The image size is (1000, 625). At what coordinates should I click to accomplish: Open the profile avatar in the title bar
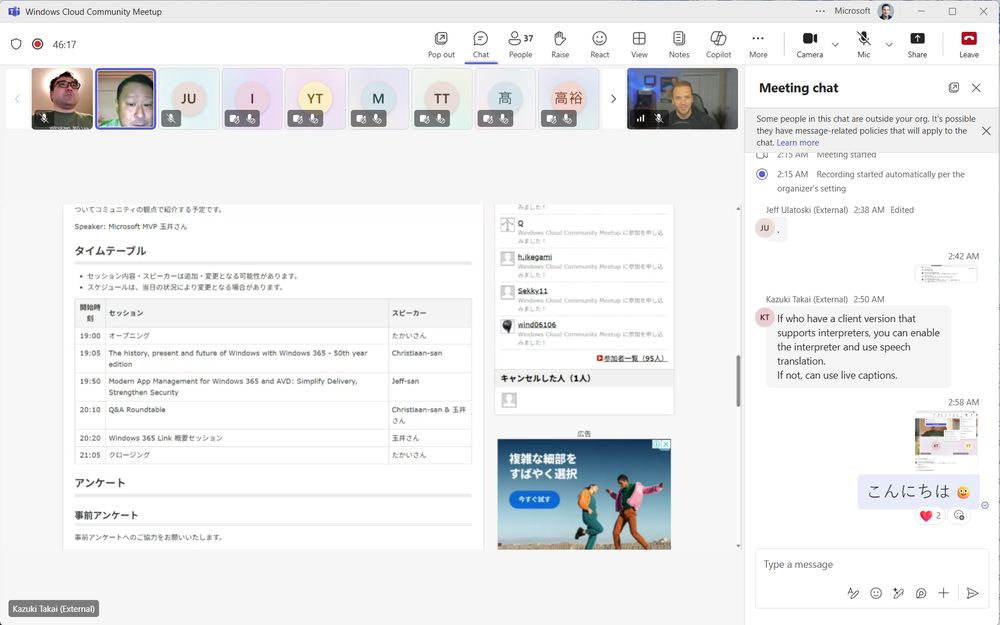point(885,11)
